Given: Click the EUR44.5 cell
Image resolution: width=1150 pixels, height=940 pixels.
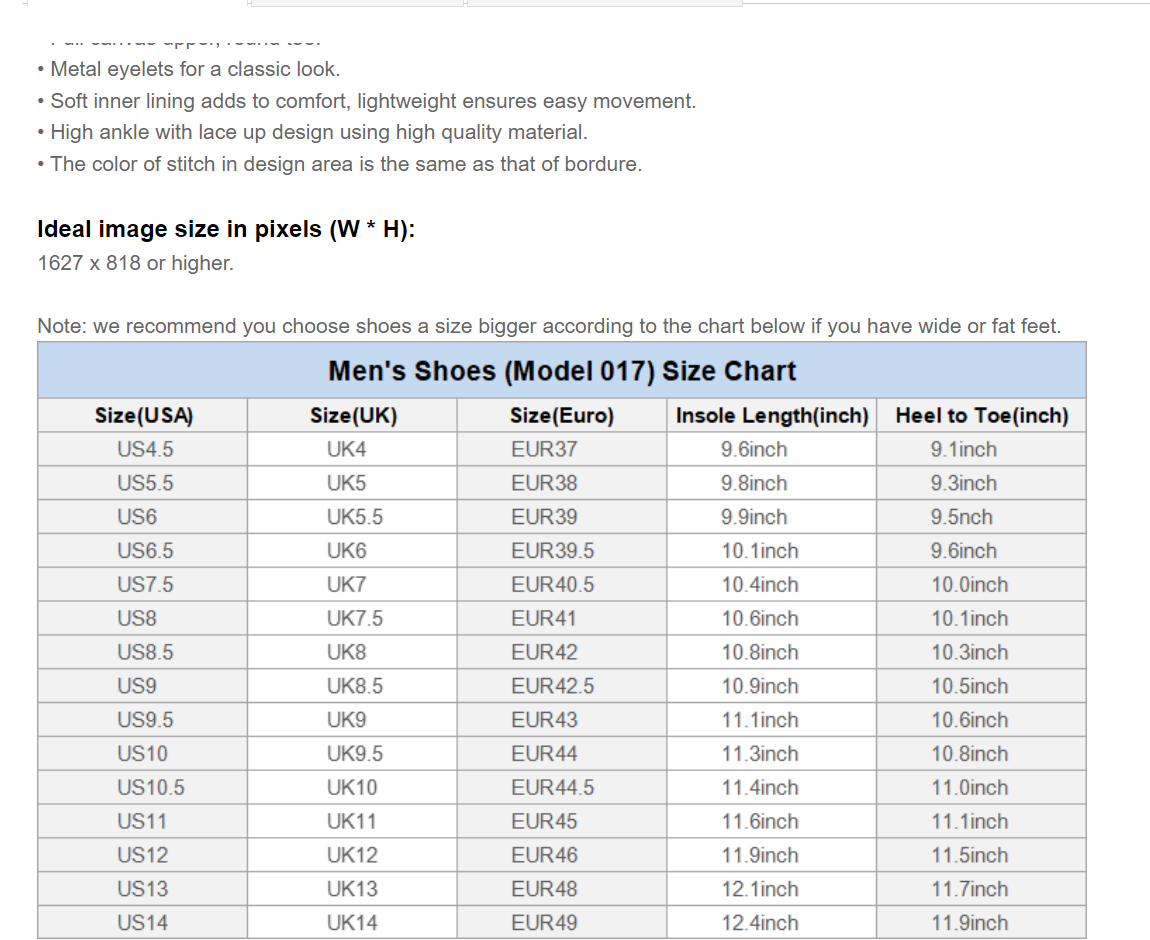Looking at the screenshot, I should pos(552,787).
